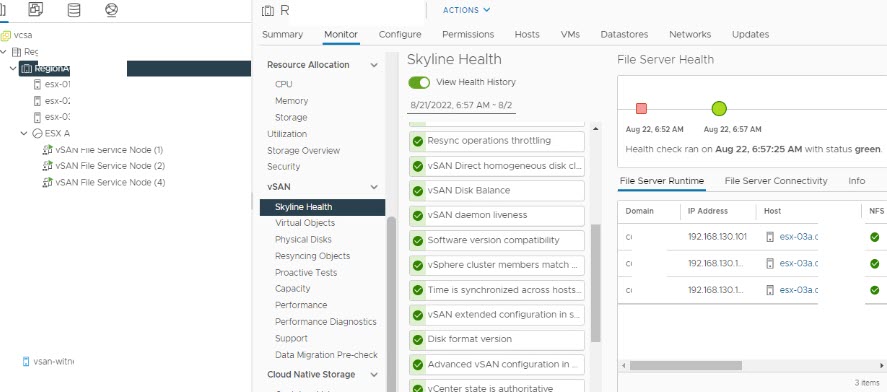Collapse the vSAN section chevron
Screen dimensions: 887x392
pyautogui.click(x=374, y=187)
